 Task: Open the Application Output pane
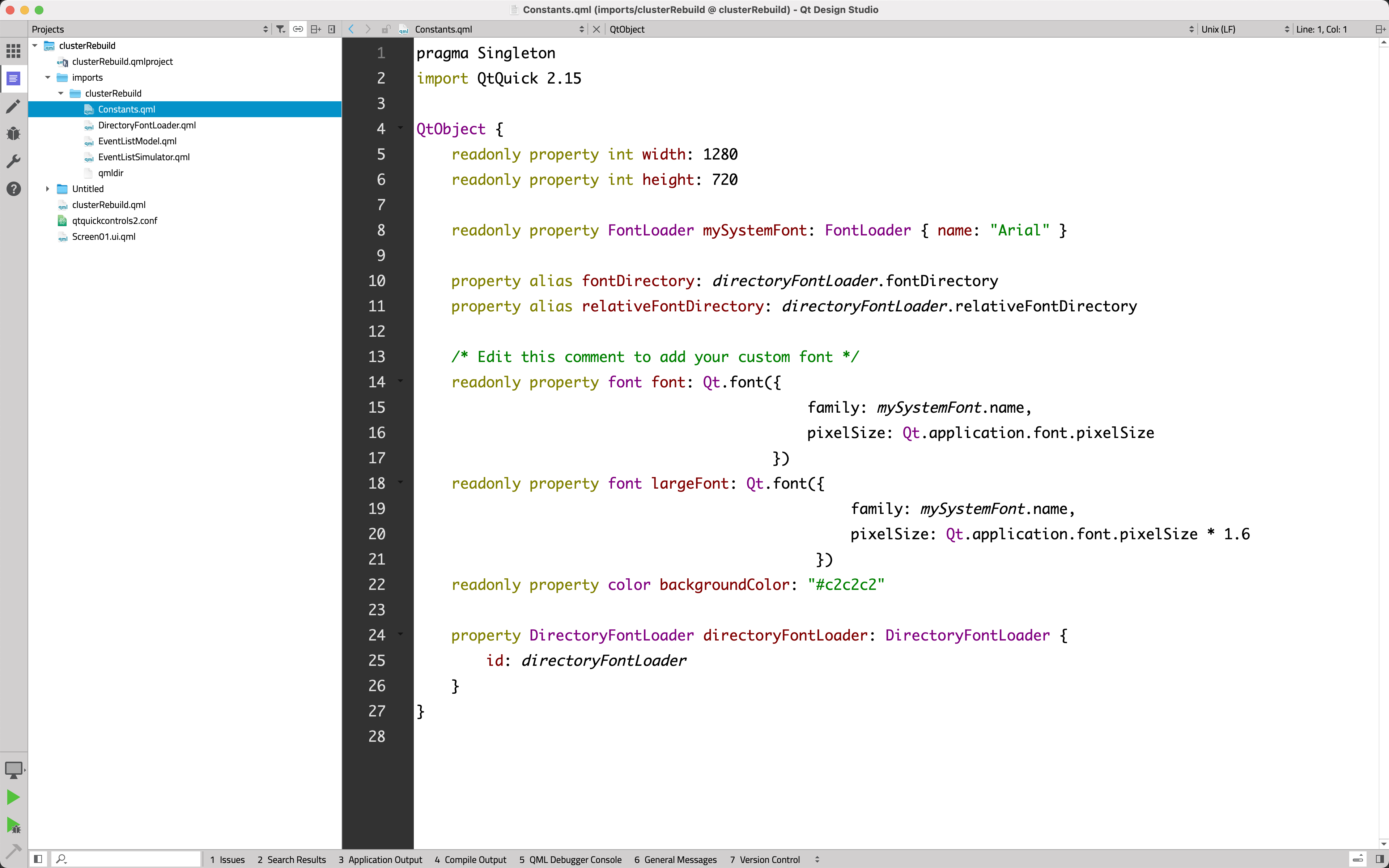coord(380,859)
